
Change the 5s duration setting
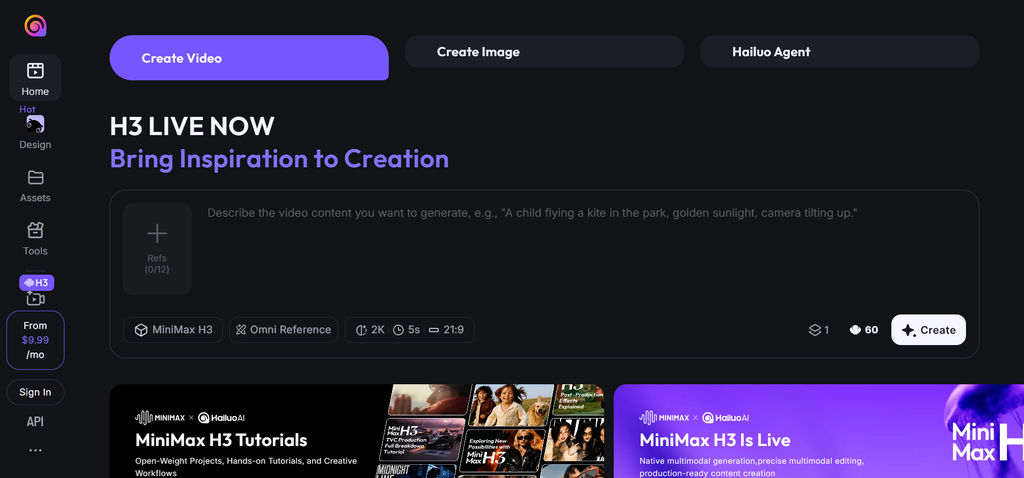click(x=407, y=330)
